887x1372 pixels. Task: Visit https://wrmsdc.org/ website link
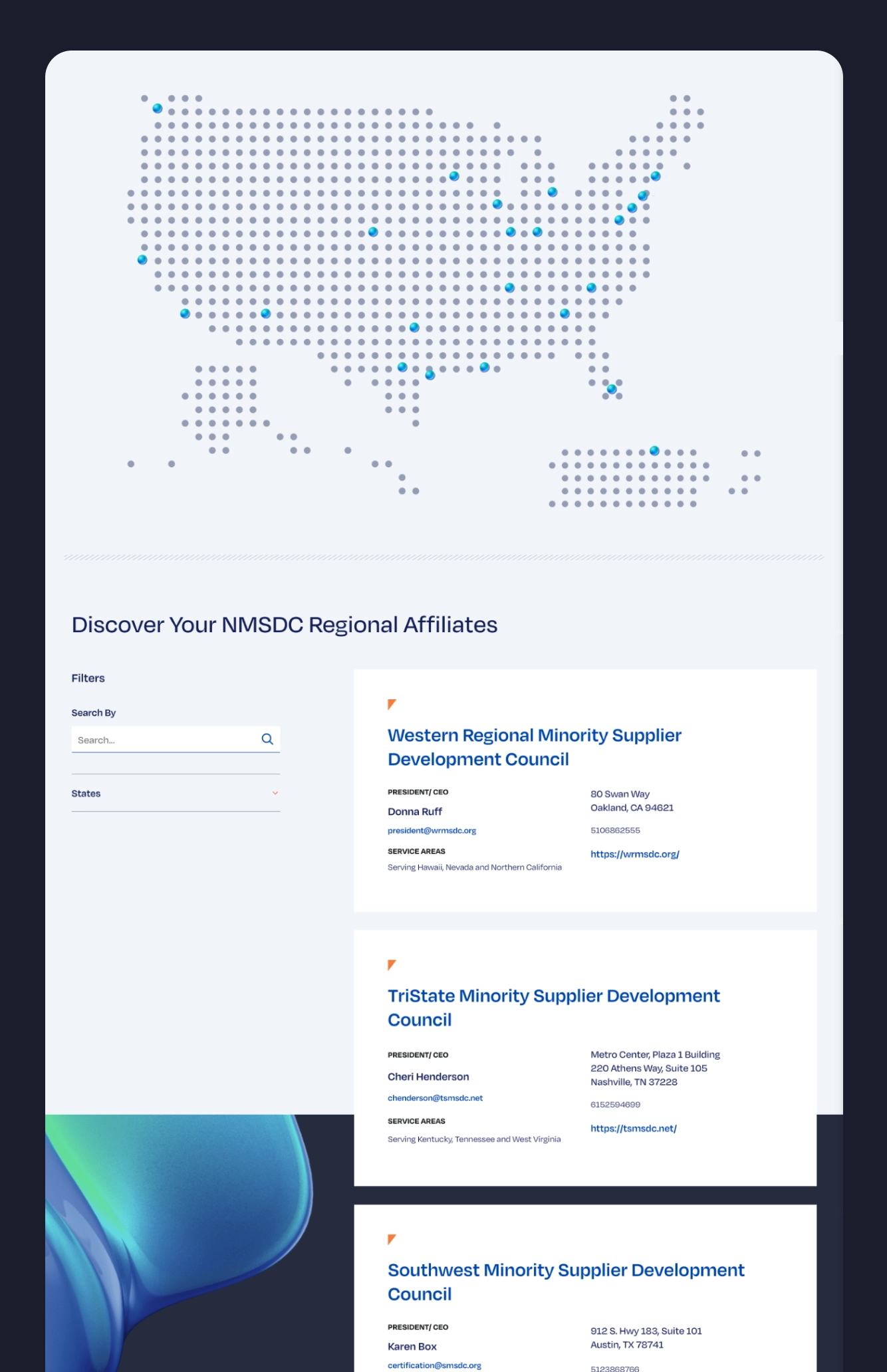coord(634,854)
